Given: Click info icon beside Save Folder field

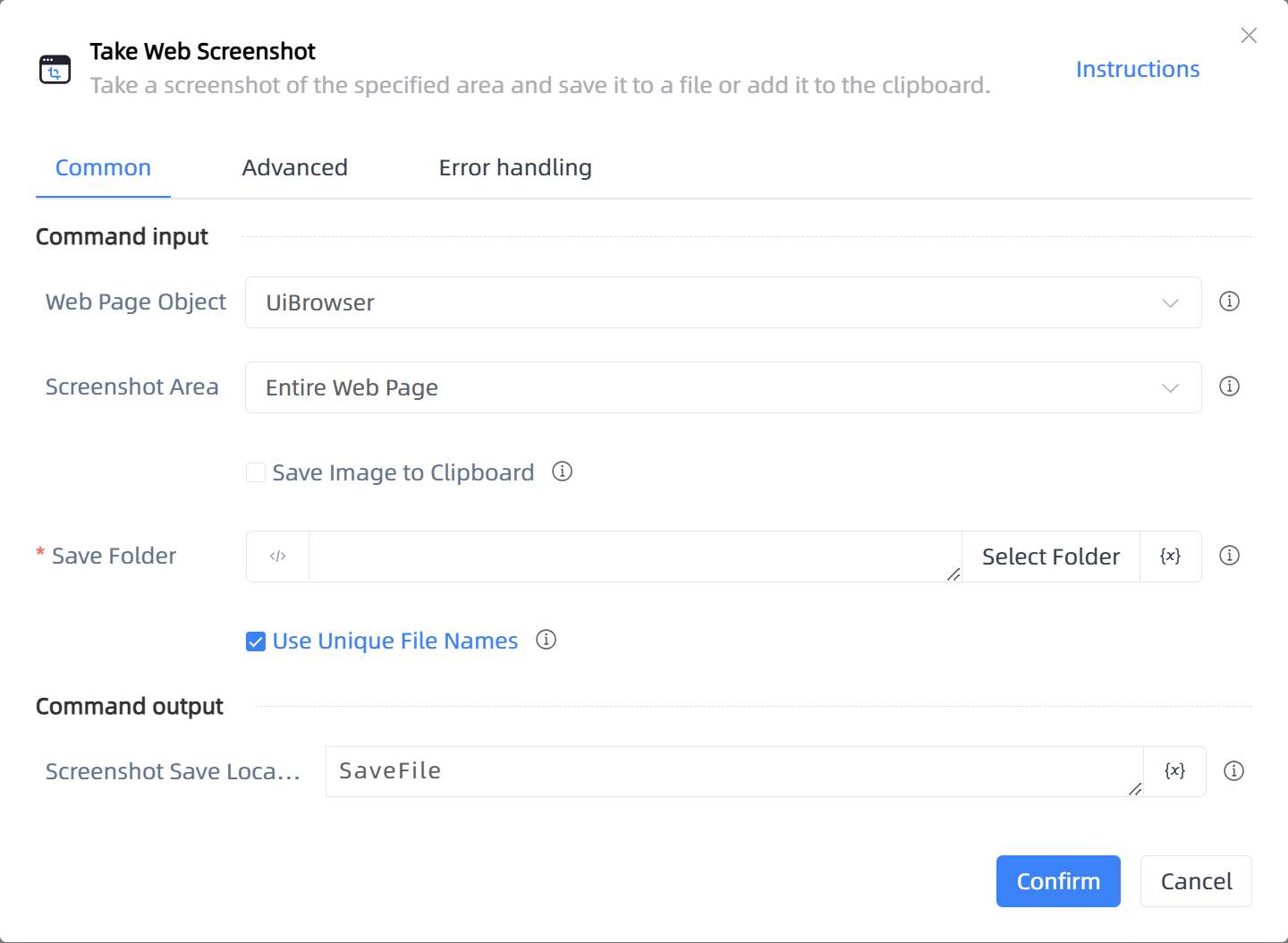Looking at the screenshot, I should [1230, 556].
